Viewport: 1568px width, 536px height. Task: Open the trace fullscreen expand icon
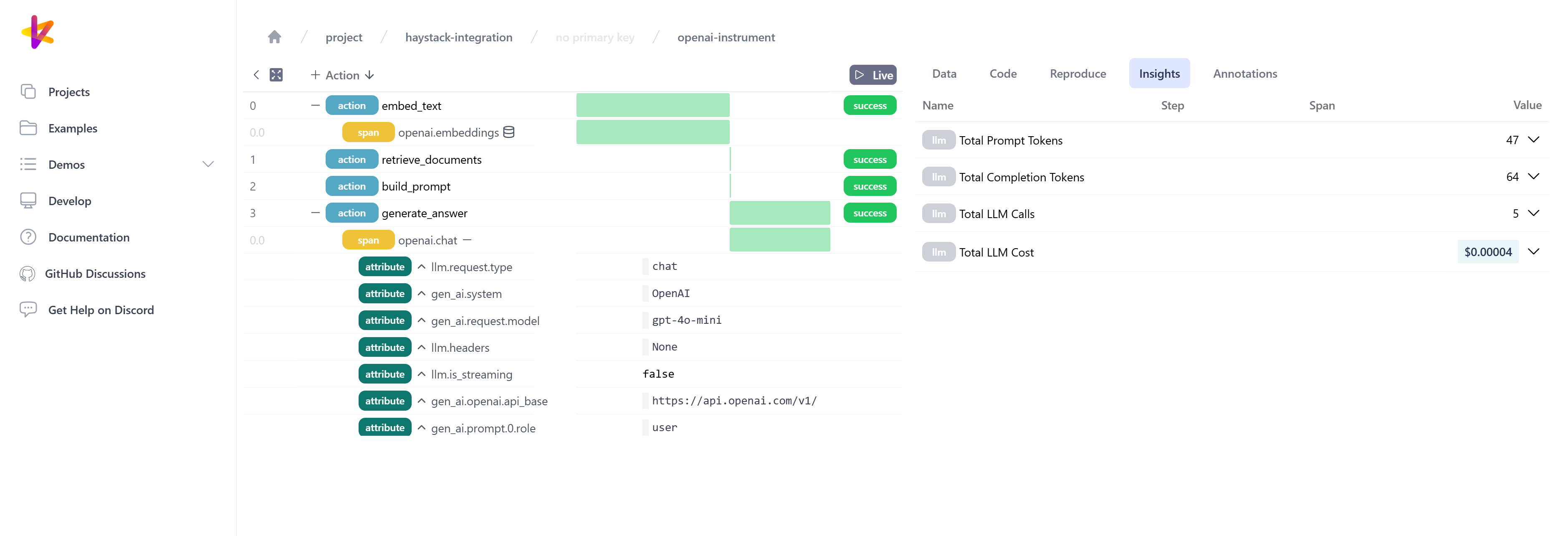pyautogui.click(x=276, y=74)
